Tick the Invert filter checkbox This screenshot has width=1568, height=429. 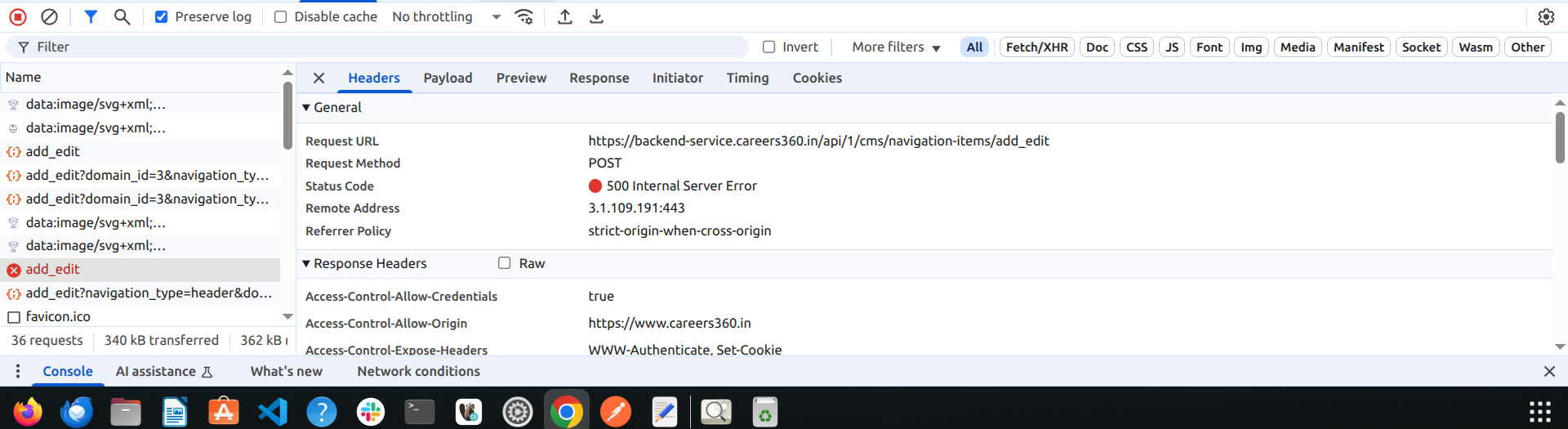click(768, 47)
